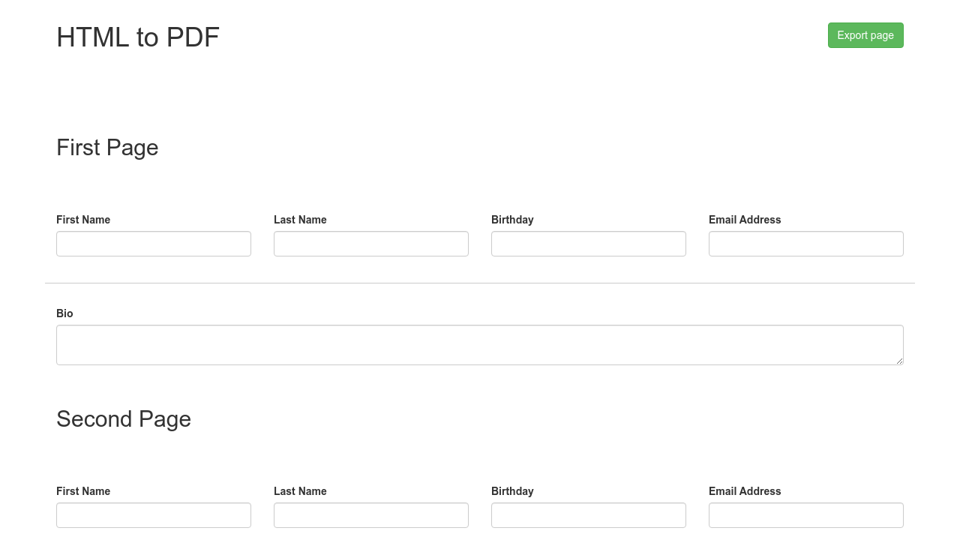
Task: Click the First Name label in First Page
Action: (x=83, y=220)
